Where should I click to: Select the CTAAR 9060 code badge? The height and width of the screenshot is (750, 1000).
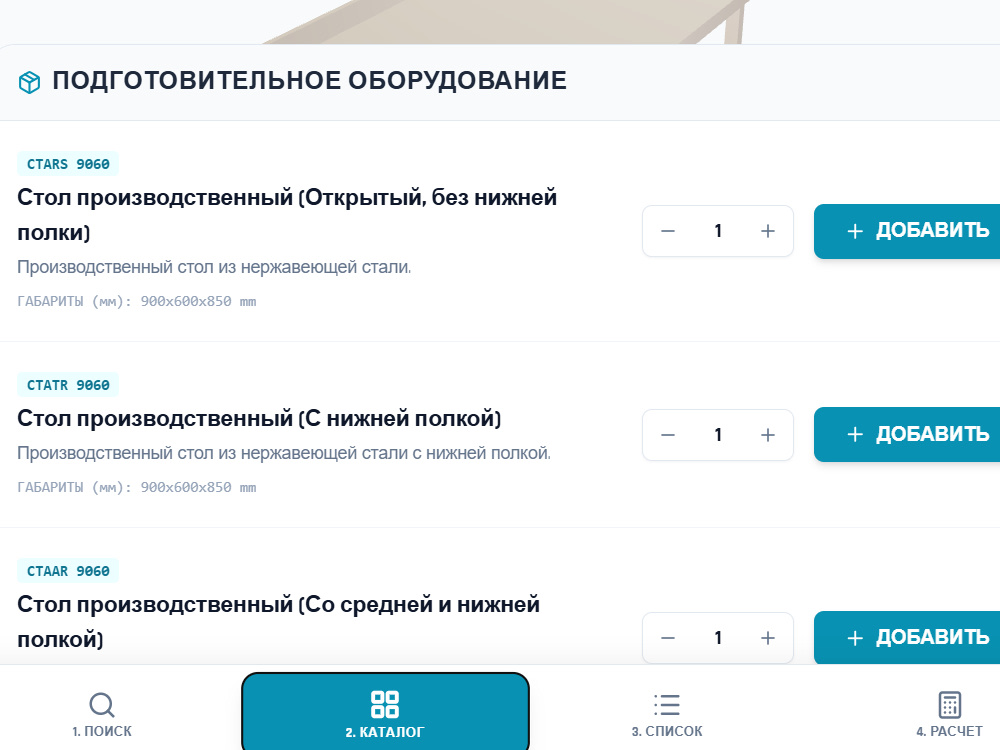point(68,571)
